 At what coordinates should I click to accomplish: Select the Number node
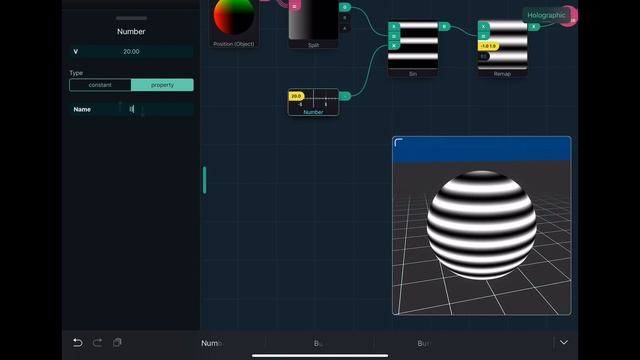point(313,102)
